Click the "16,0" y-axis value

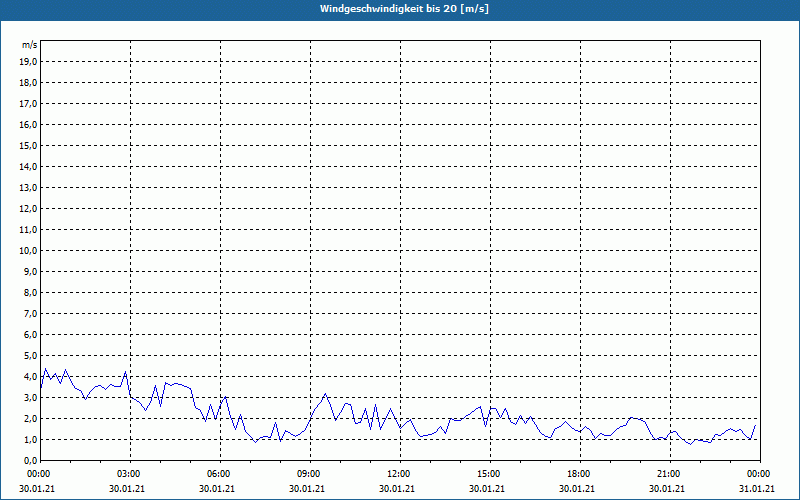click(28, 124)
